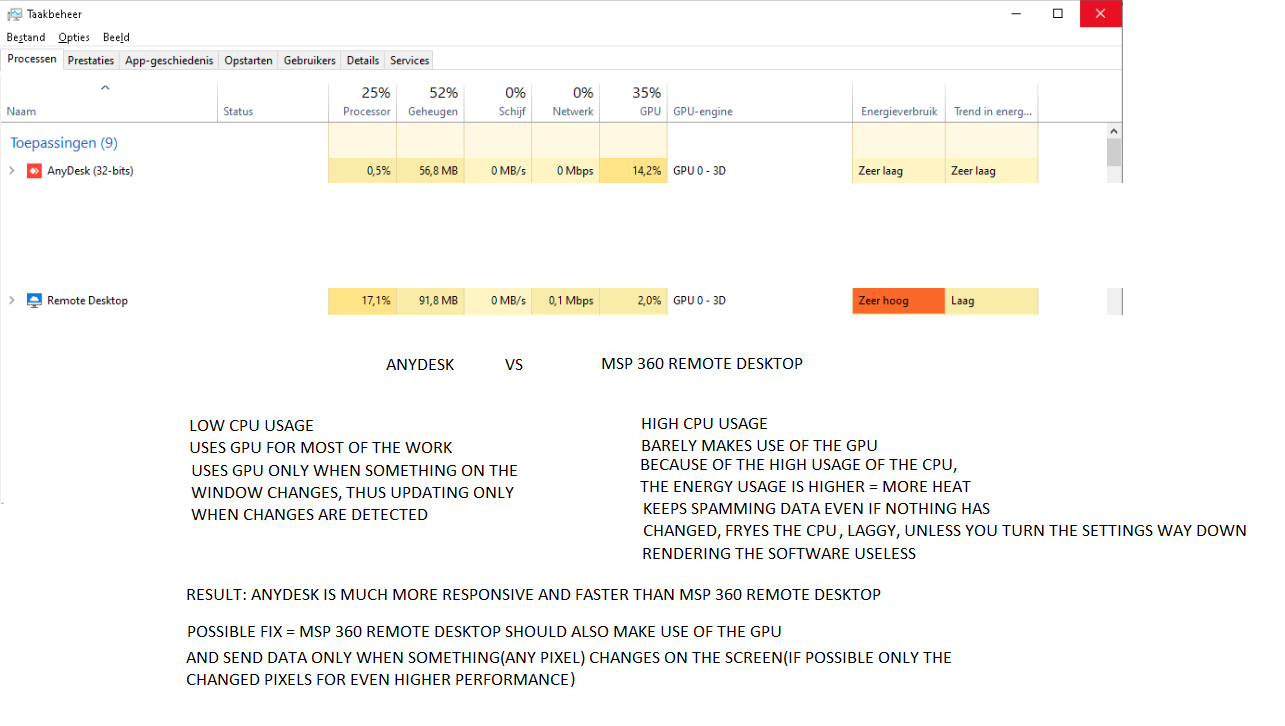Image resolution: width=1285 pixels, height=726 pixels.
Task: Click the Remote Desktop application icon
Action: pos(34,301)
